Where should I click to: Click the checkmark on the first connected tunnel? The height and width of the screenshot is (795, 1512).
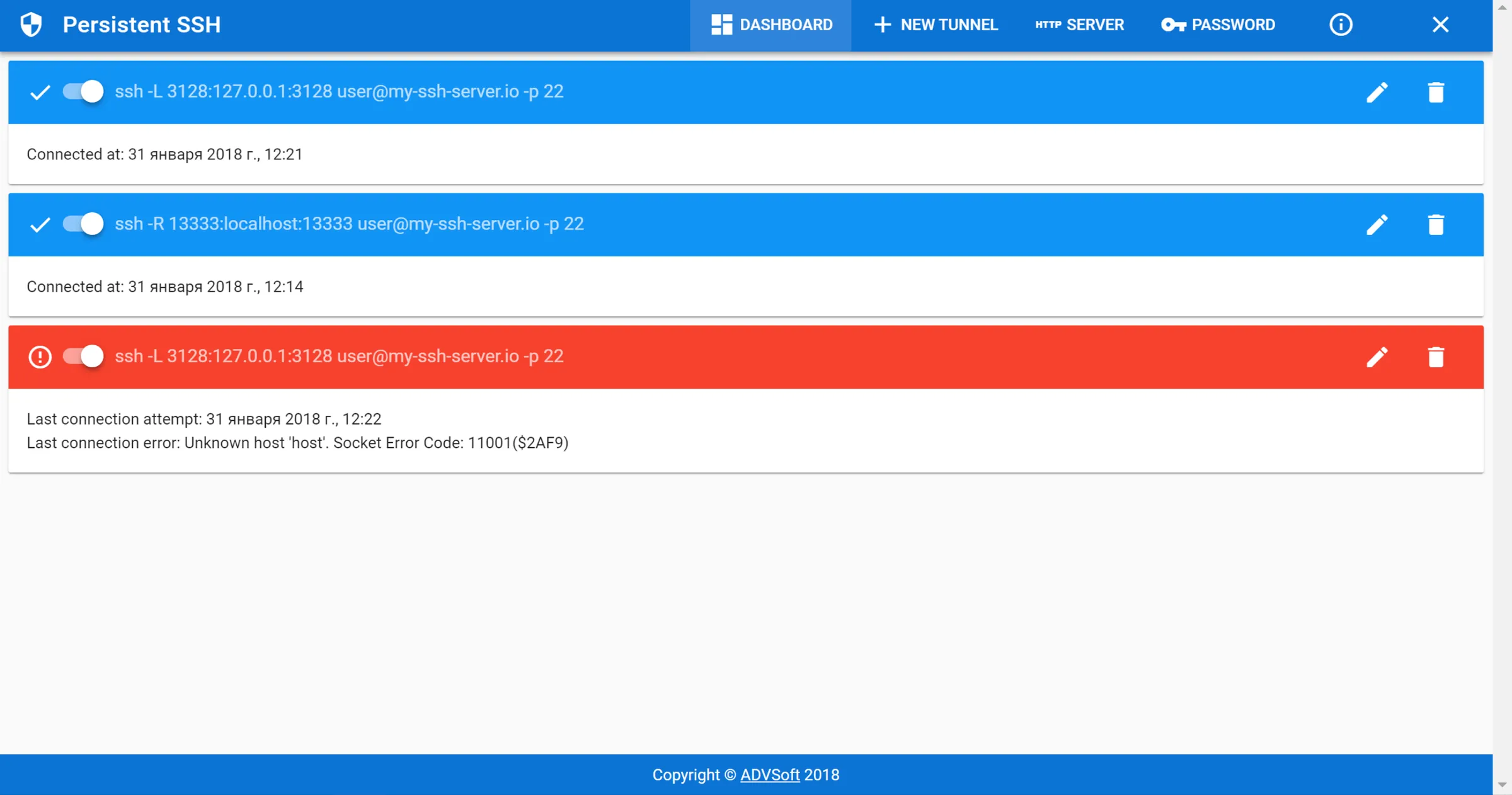(39, 92)
